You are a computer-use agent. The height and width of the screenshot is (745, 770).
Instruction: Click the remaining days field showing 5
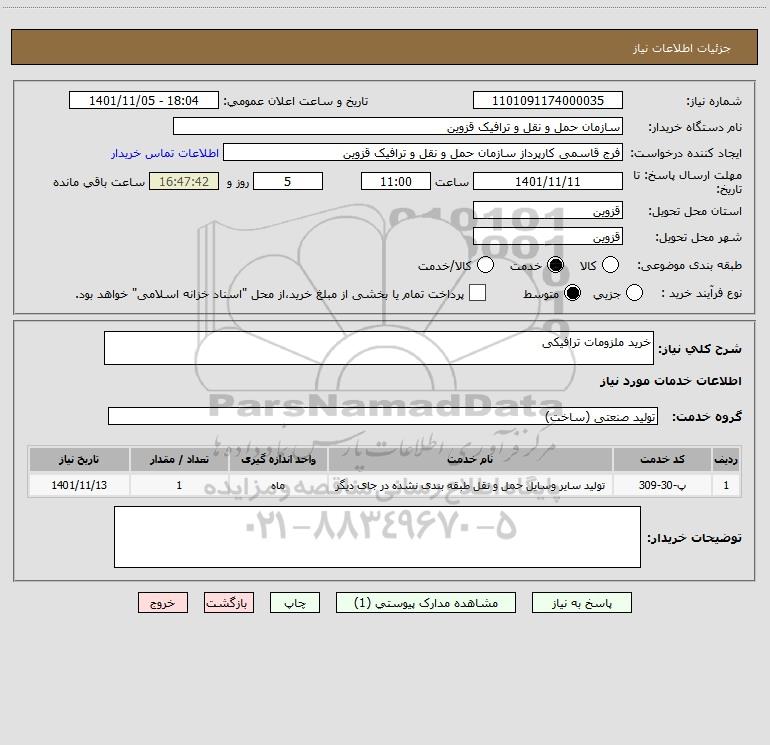[288, 181]
